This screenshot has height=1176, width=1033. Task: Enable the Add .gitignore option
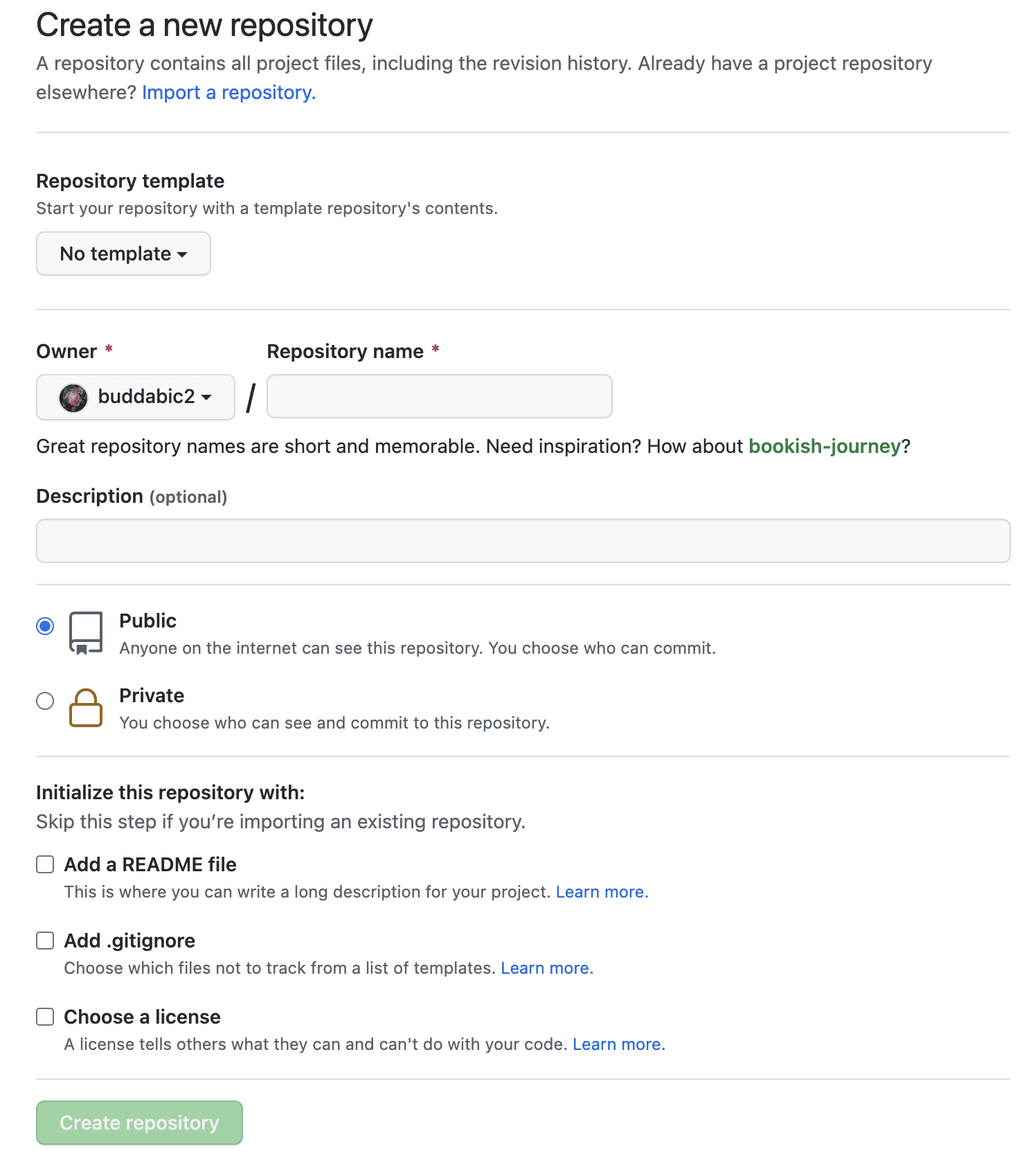click(x=45, y=940)
